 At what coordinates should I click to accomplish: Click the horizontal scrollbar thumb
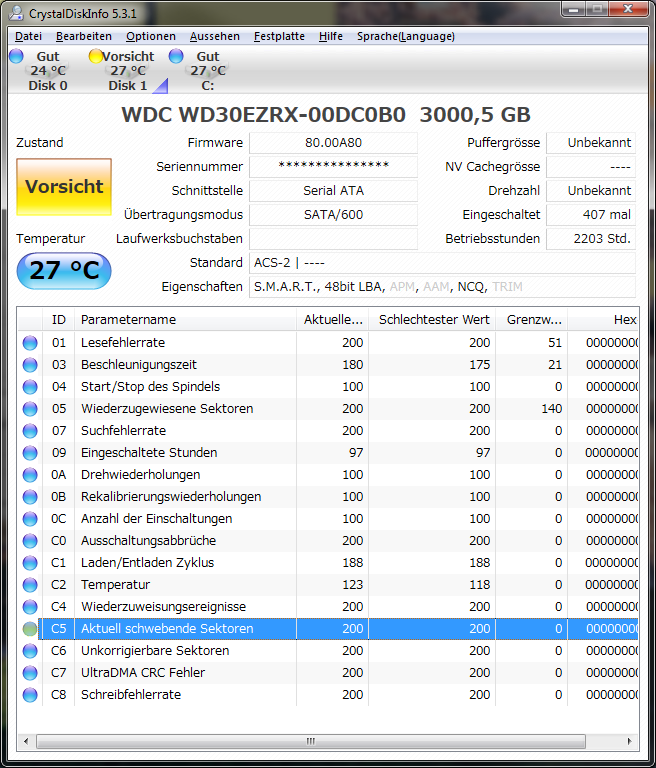tap(311, 741)
